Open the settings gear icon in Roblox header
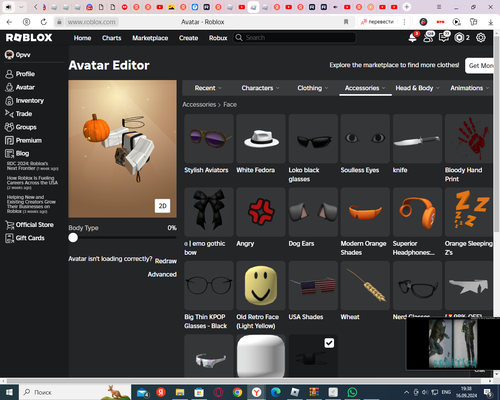 481,38
